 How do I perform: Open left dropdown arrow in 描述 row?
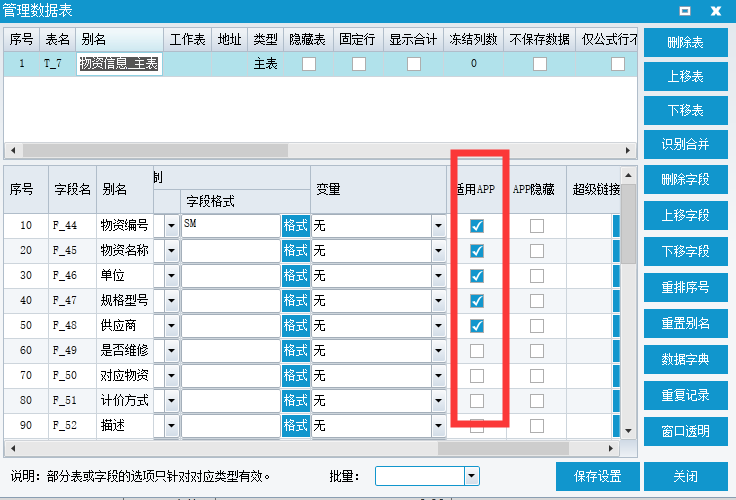[x=171, y=426]
